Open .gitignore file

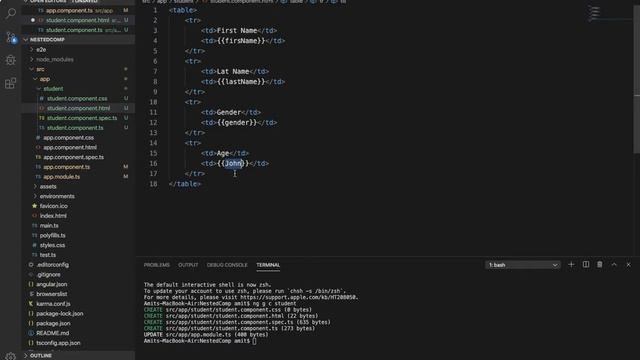point(48,275)
